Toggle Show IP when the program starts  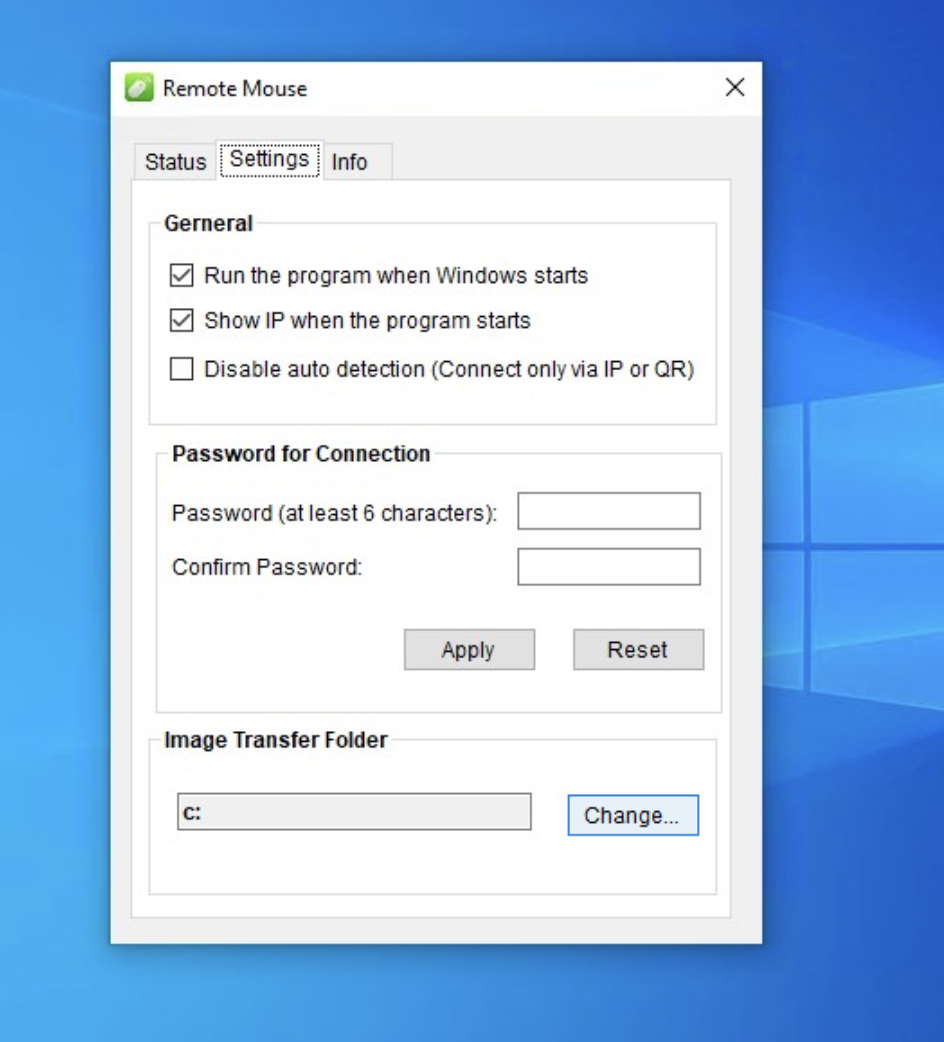181,320
